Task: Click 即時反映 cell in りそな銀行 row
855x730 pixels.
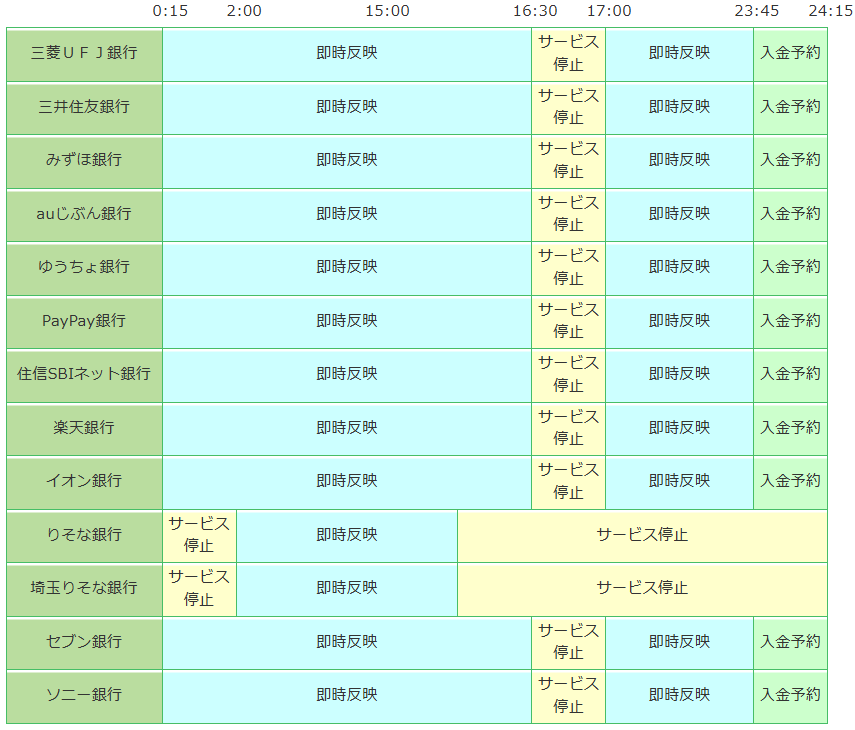Action: [347, 535]
